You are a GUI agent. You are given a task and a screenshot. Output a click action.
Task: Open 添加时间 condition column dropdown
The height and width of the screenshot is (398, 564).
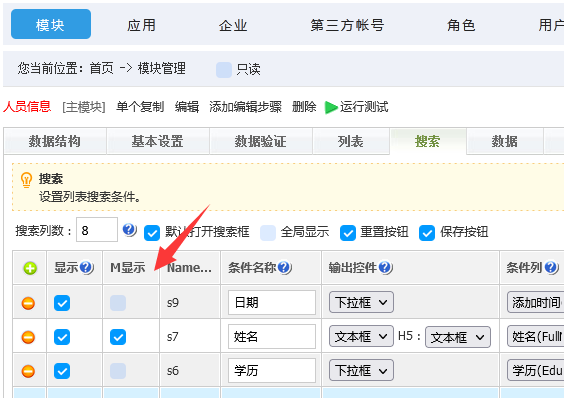click(536, 303)
